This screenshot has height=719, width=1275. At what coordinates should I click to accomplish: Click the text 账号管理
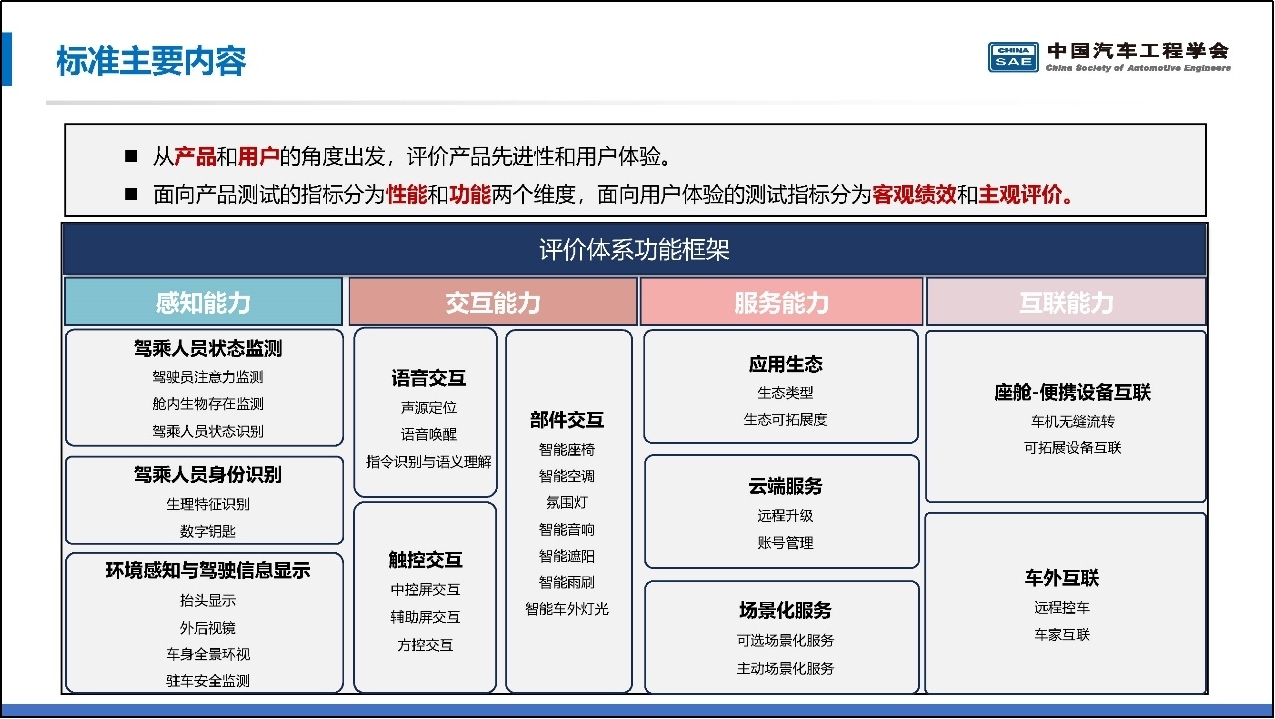(785, 543)
